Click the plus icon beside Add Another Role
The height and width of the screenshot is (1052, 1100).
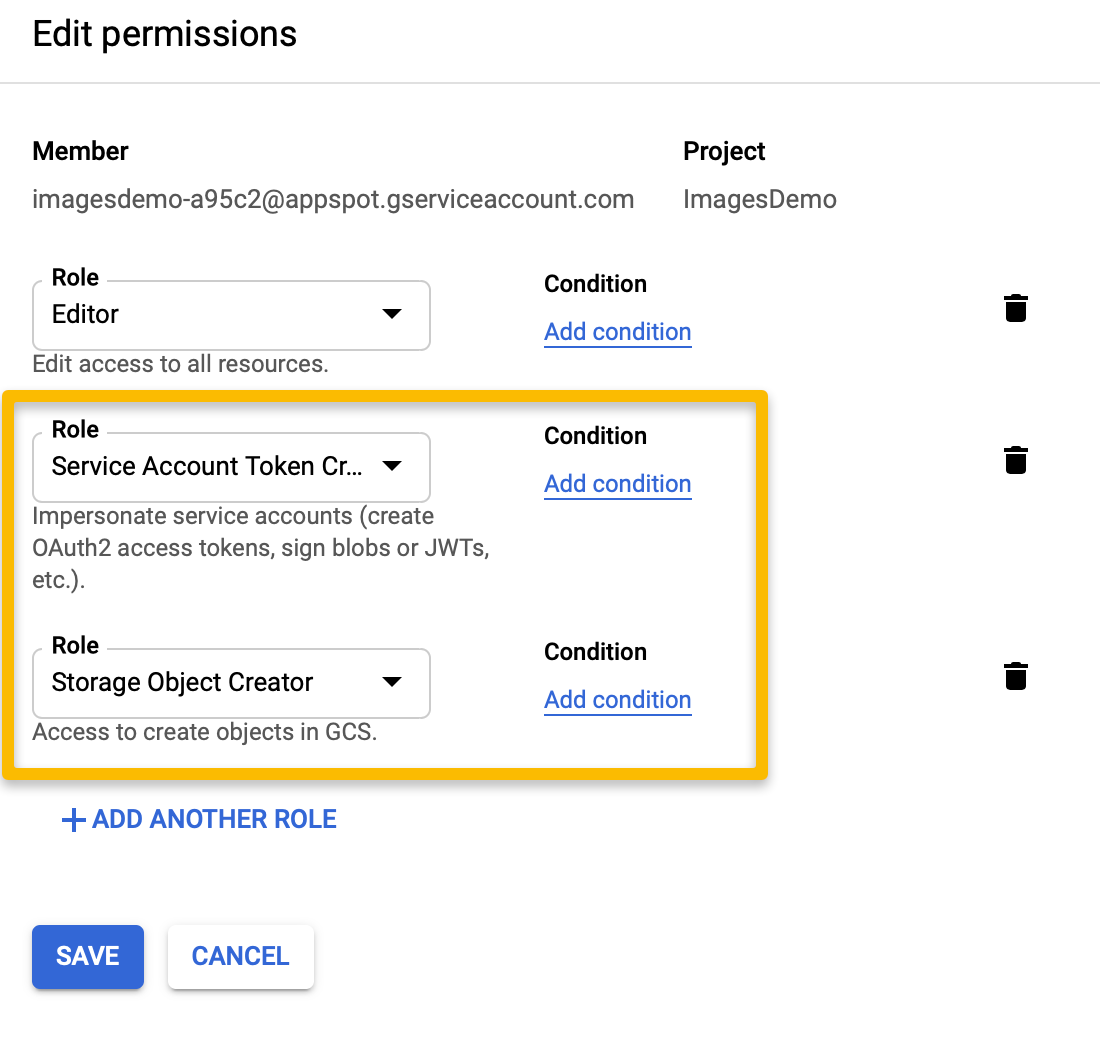tap(74, 819)
